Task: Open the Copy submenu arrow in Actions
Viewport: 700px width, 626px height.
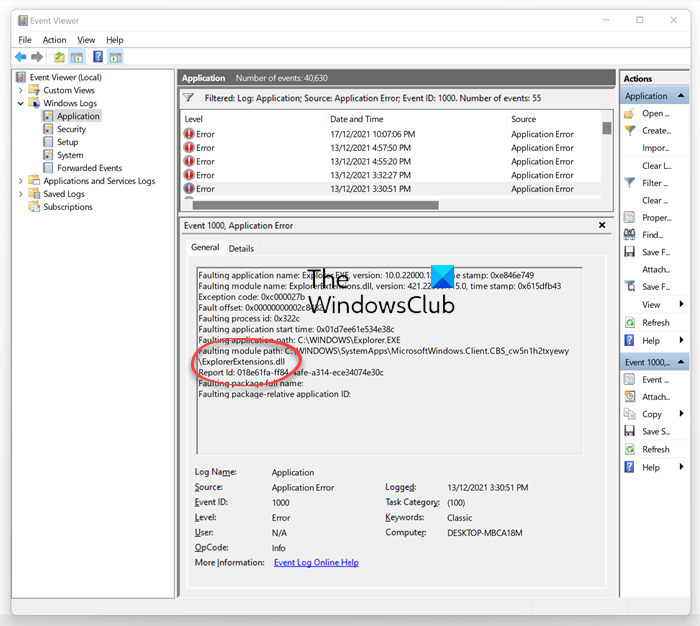Action: (681, 413)
